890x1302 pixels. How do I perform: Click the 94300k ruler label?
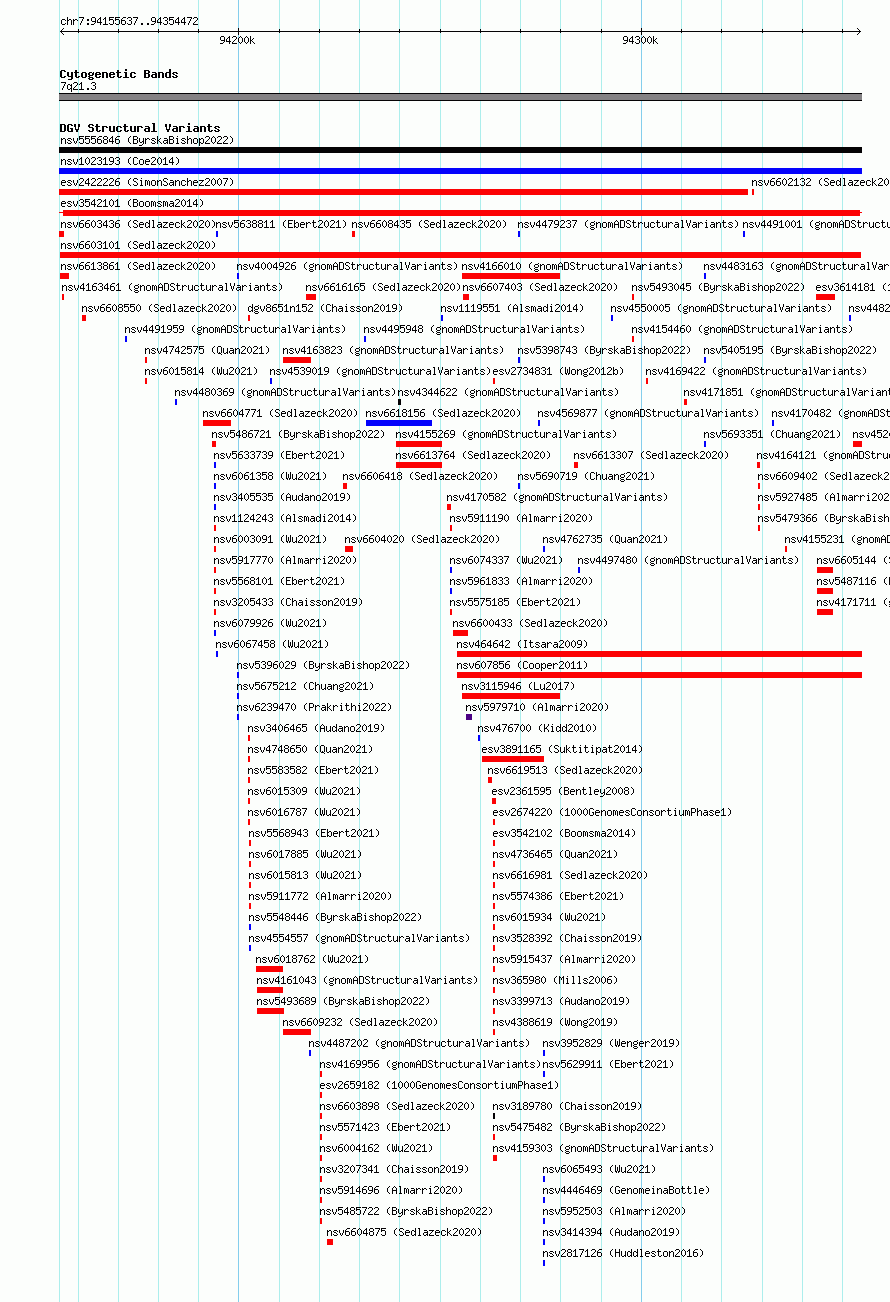tap(640, 40)
